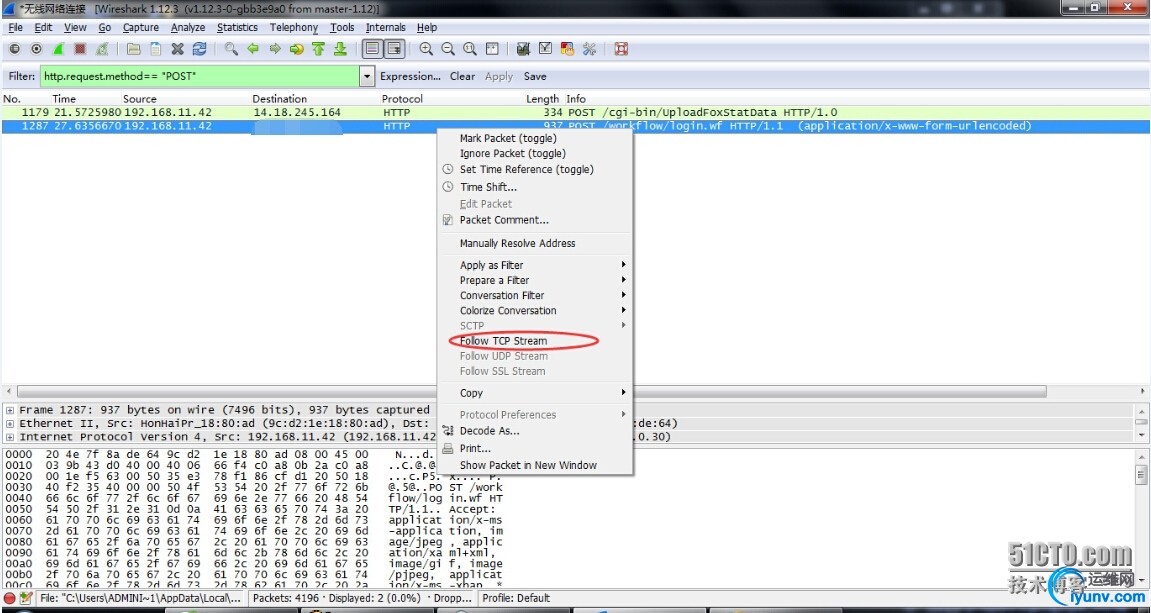Start a new live capture (green fin)
Image resolution: width=1151 pixels, height=613 pixels.
point(59,49)
